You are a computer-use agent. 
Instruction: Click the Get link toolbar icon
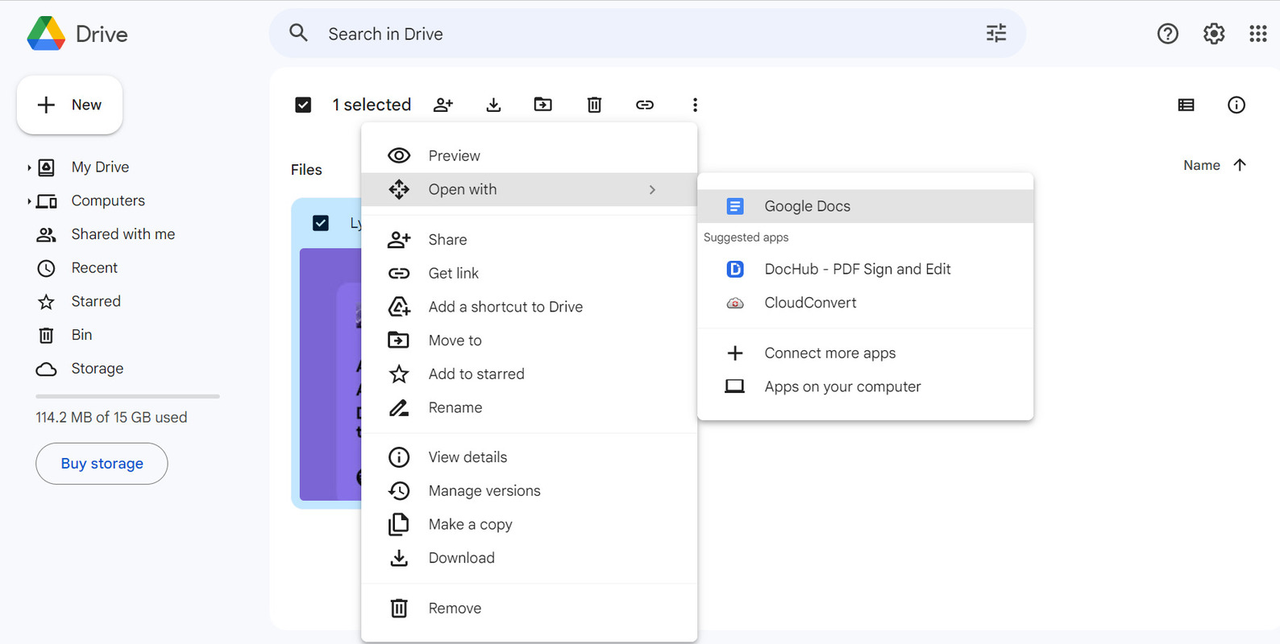pos(645,105)
